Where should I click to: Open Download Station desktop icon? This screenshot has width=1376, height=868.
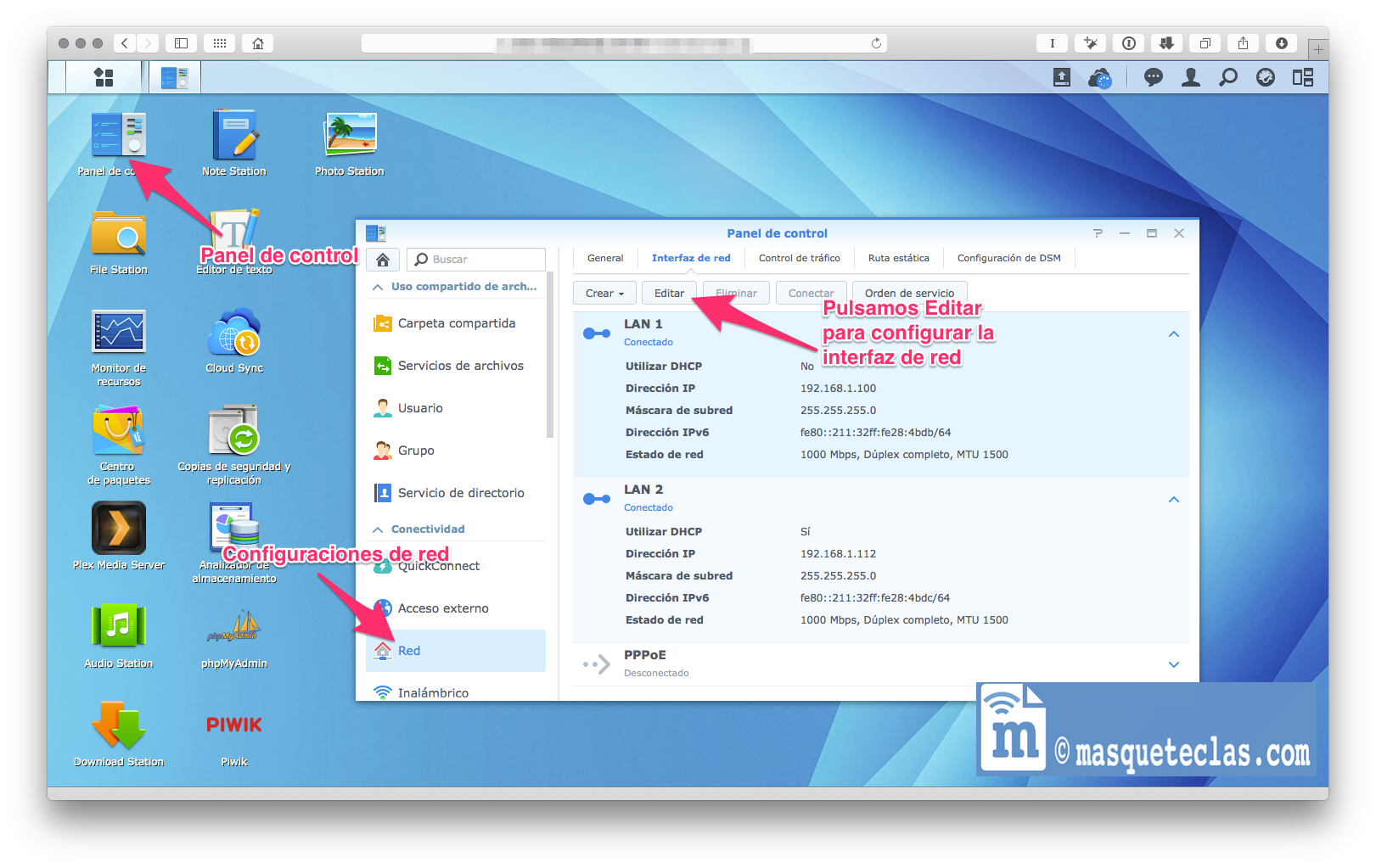click(x=119, y=726)
